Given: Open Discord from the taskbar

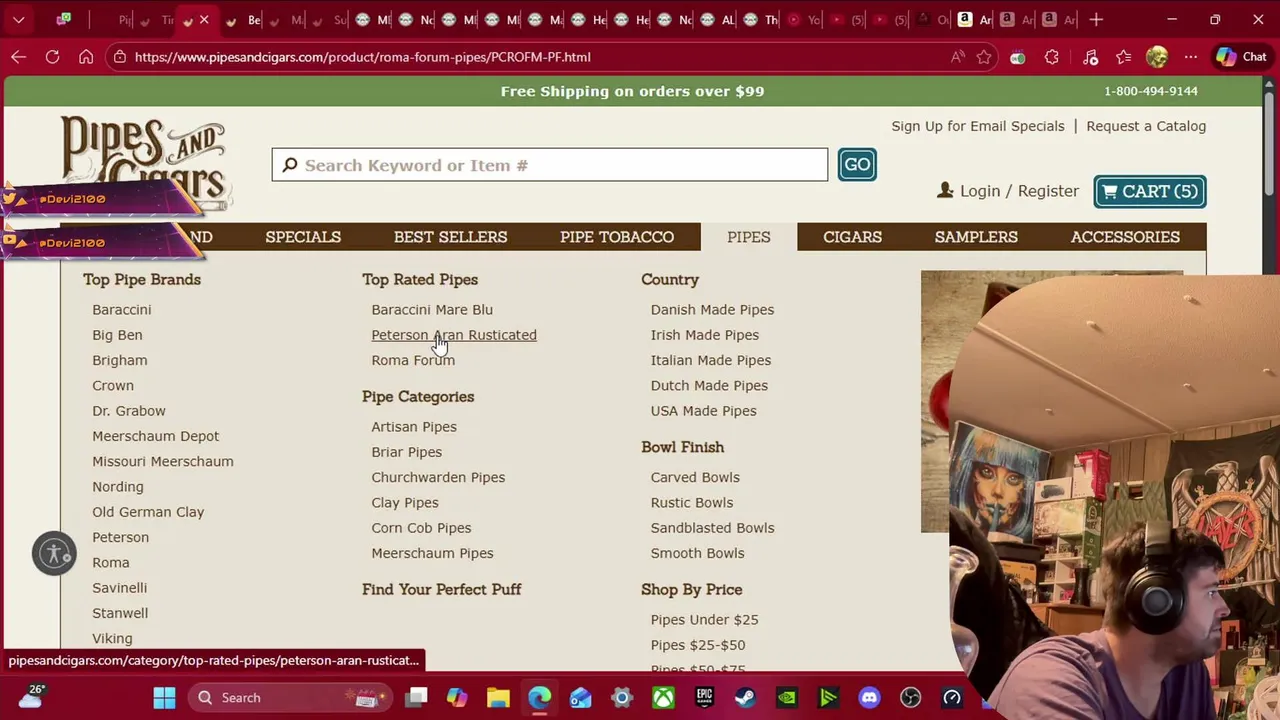Looking at the screenshot, I should 869,697.
